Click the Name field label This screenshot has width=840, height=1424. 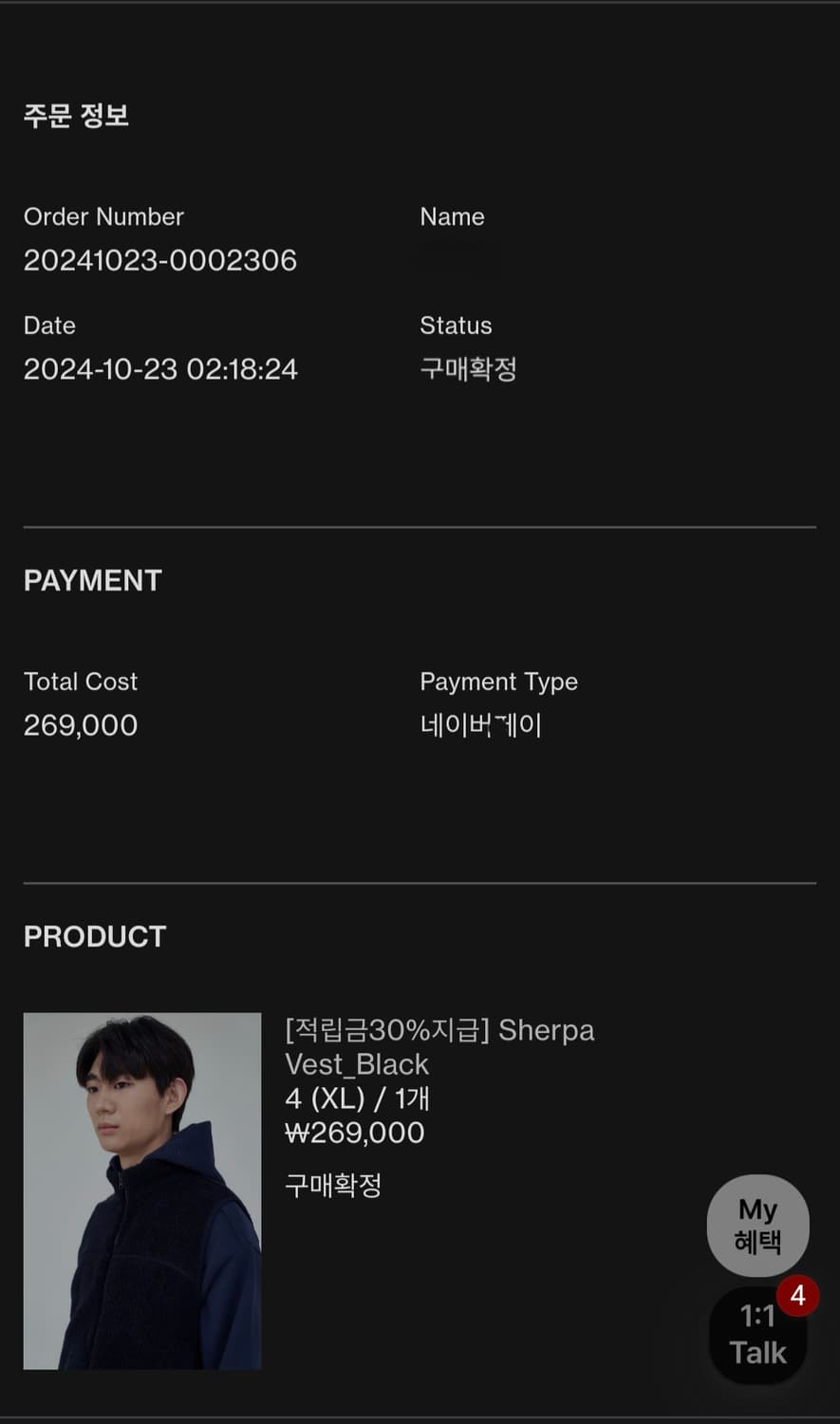click(452, 216)
